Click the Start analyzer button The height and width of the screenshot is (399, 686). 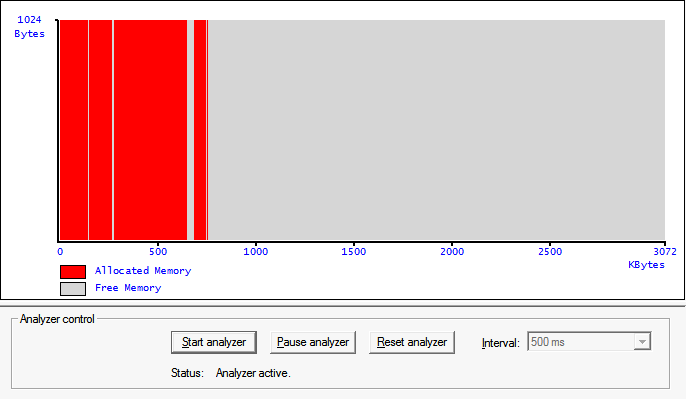pos(214,342)
